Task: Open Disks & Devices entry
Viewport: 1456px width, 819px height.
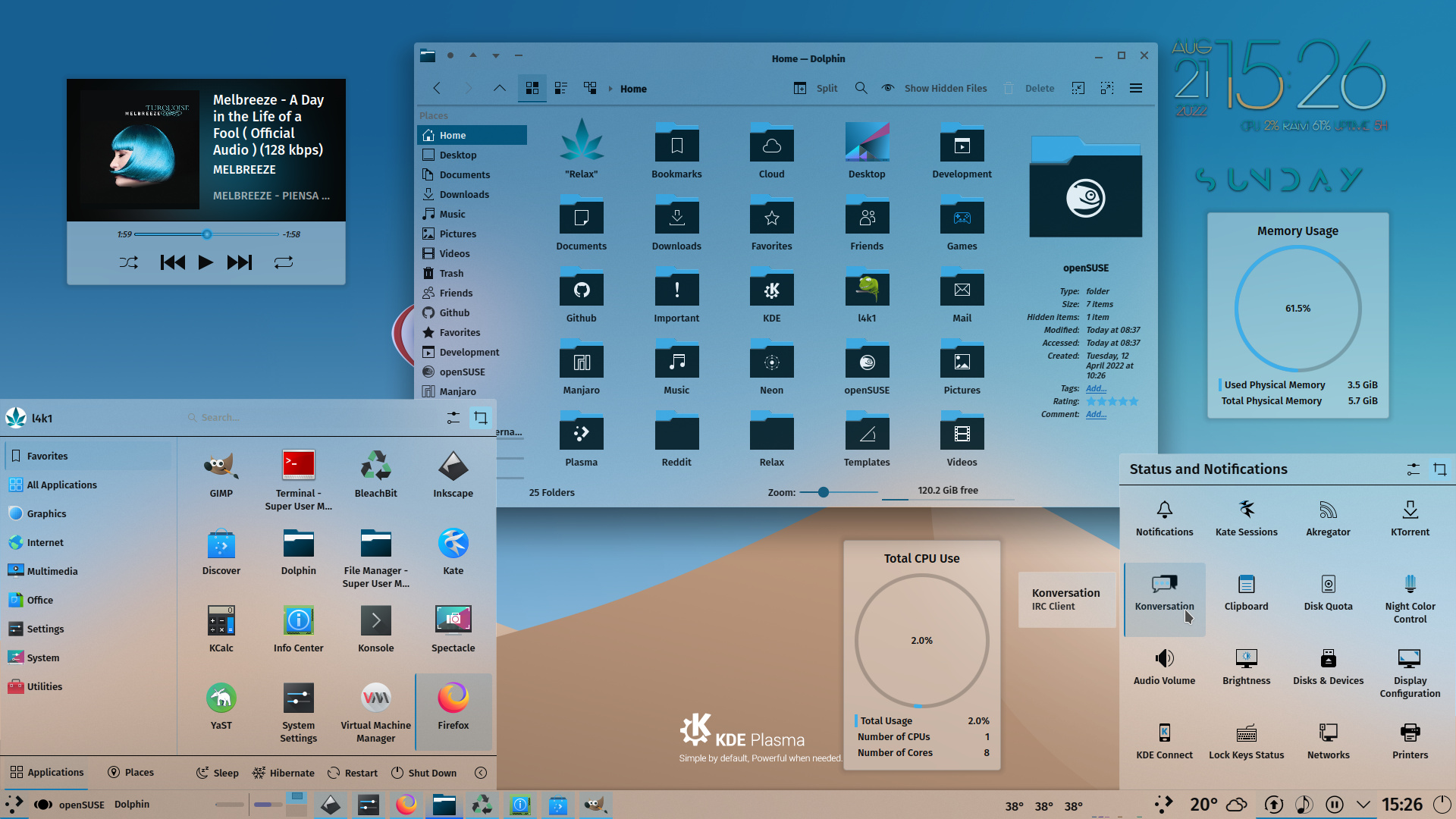Action: tap(1328, 667)
